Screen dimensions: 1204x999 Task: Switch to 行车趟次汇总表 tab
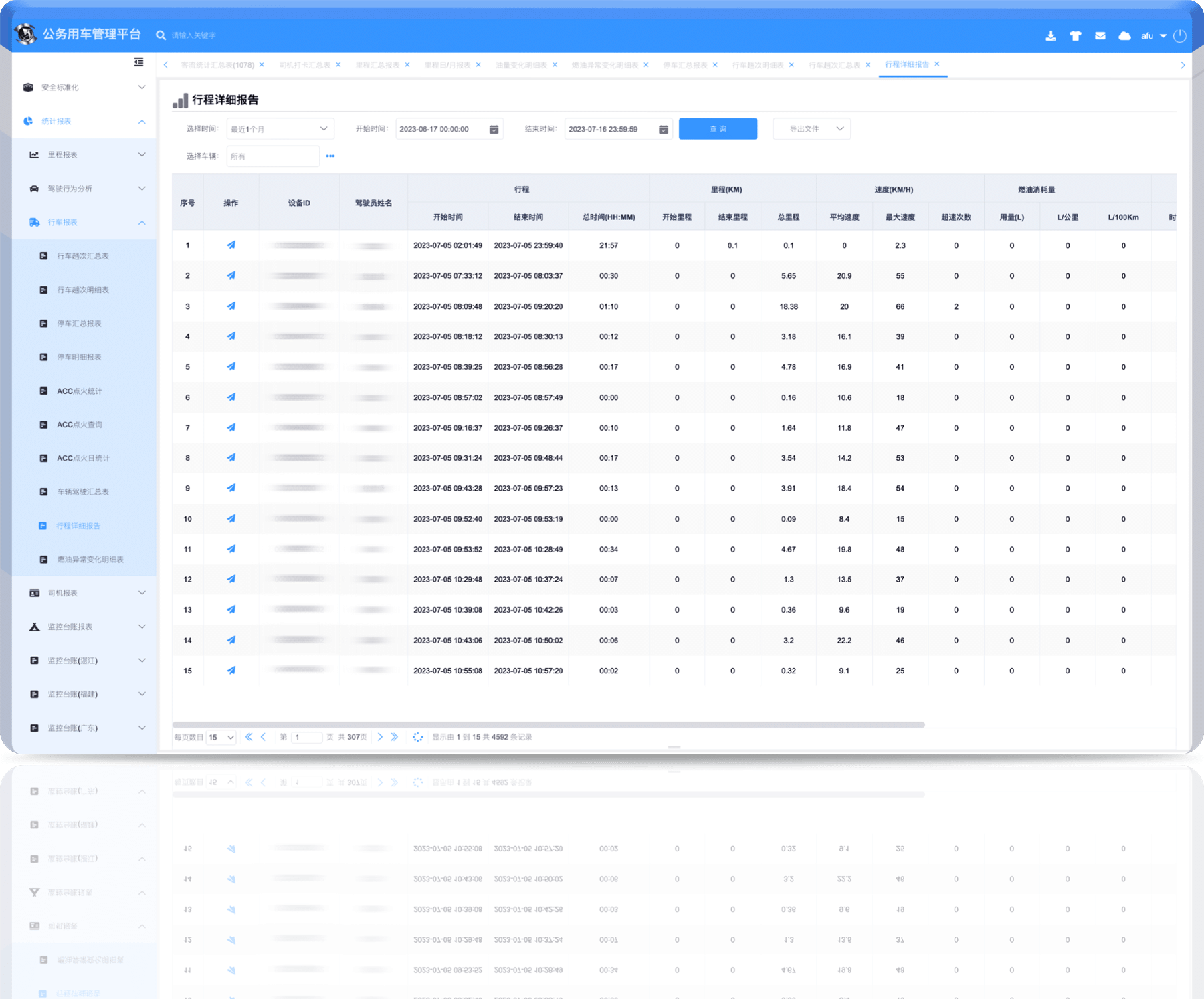(x=835, y=65)
